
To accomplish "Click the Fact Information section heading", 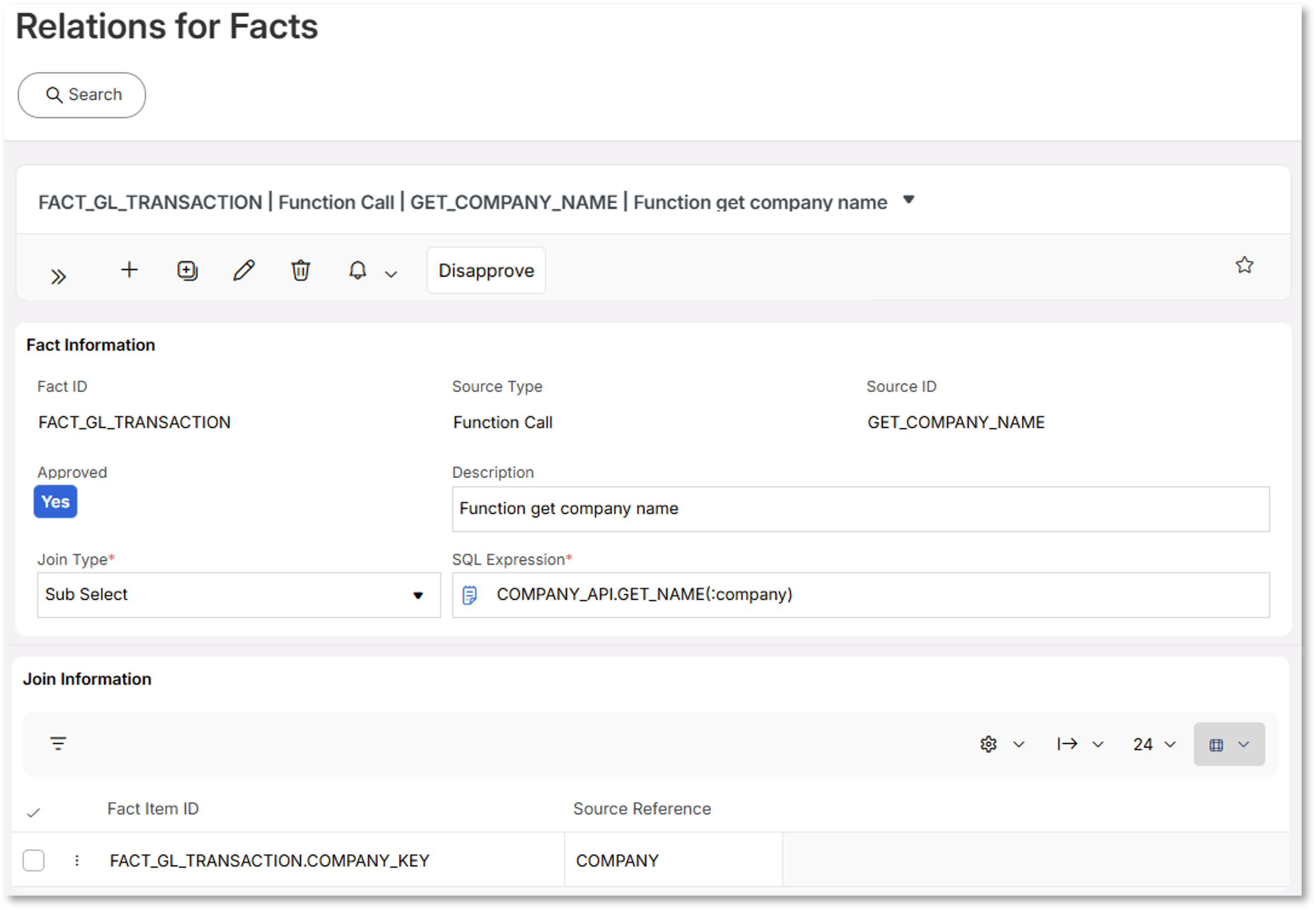I will click(91, 345).
